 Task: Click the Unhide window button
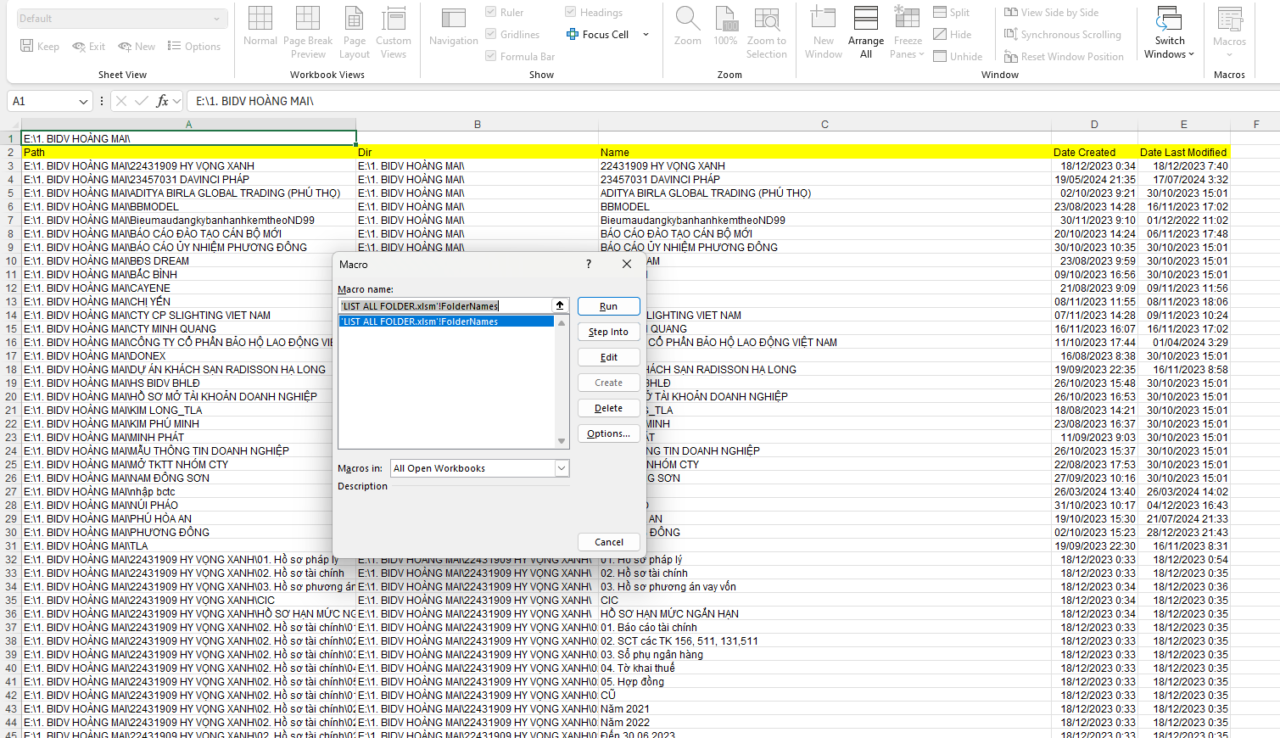click(957, 57)
